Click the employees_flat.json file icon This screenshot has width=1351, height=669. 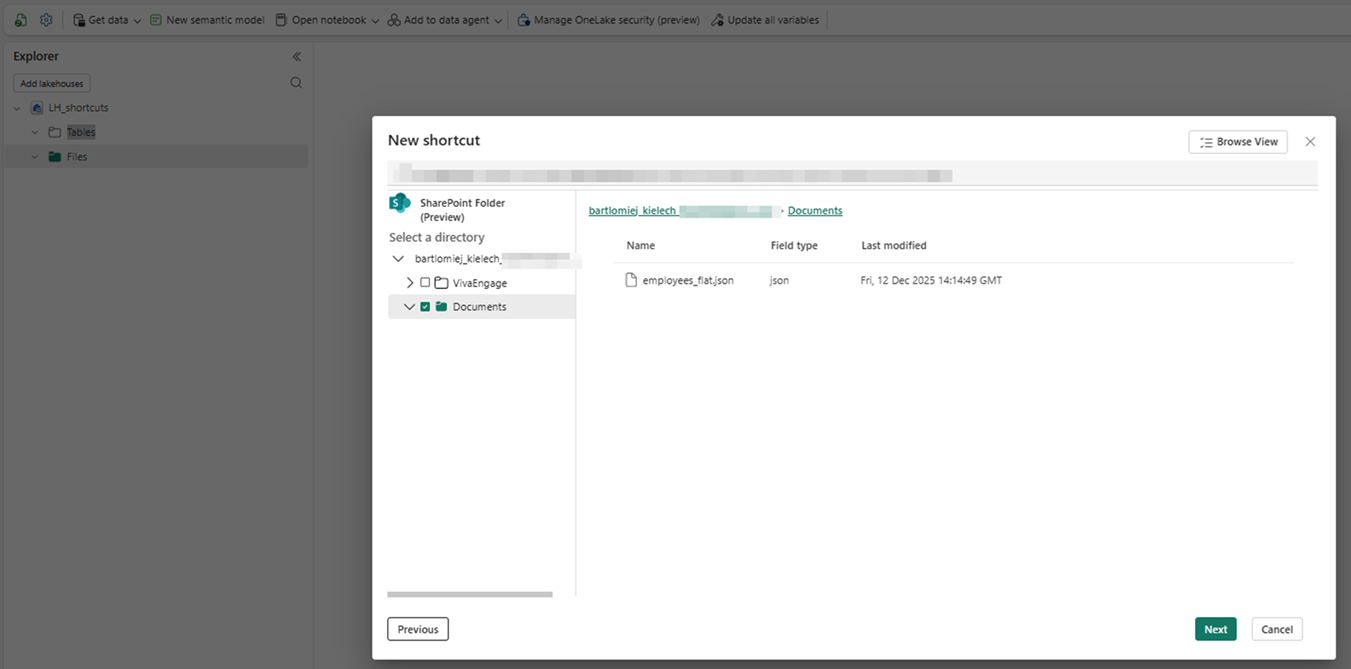pyautogui.click(x=631, y=280)
